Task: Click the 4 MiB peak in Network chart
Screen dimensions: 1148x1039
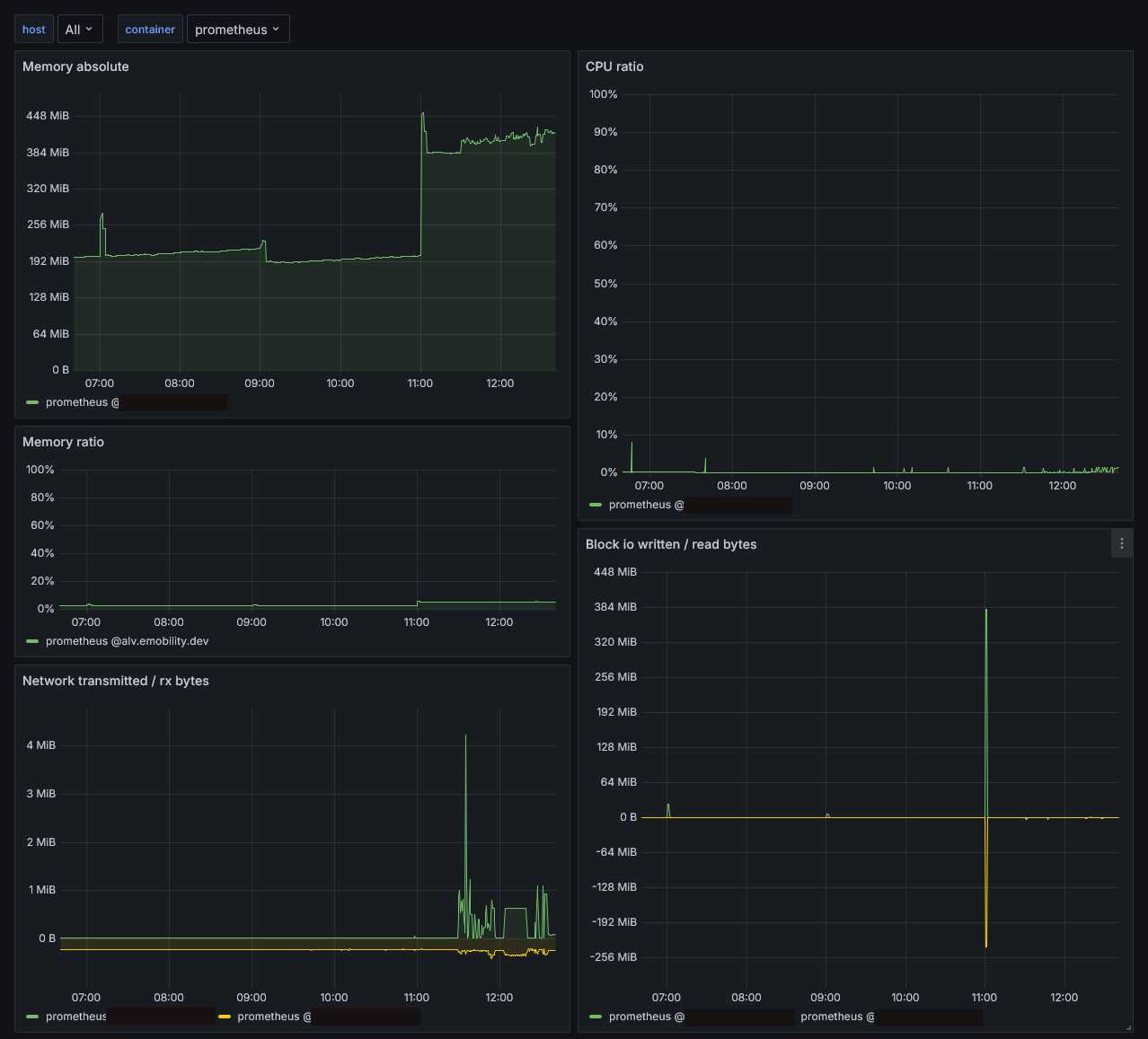Action: [465, 736]
